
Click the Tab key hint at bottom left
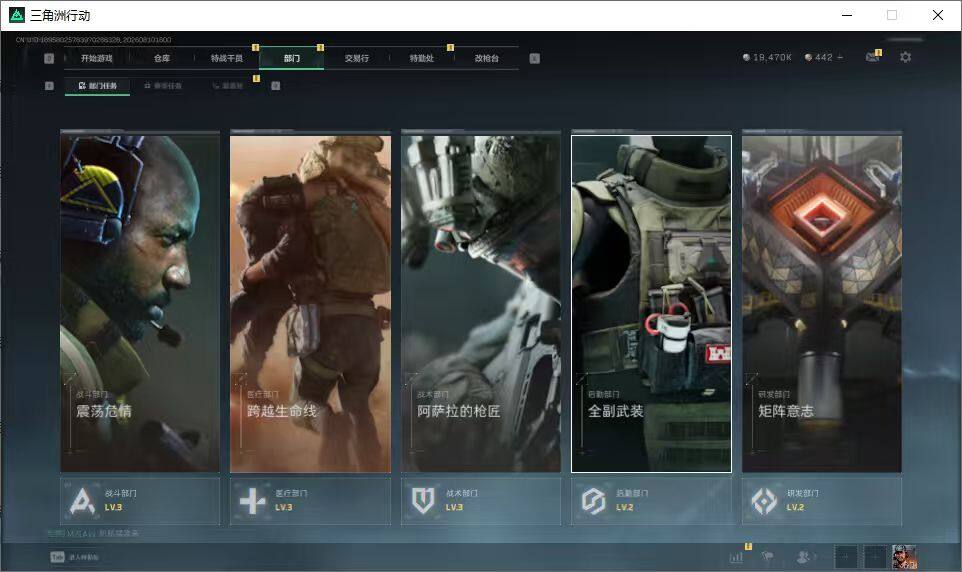click(x=57, y=557)
